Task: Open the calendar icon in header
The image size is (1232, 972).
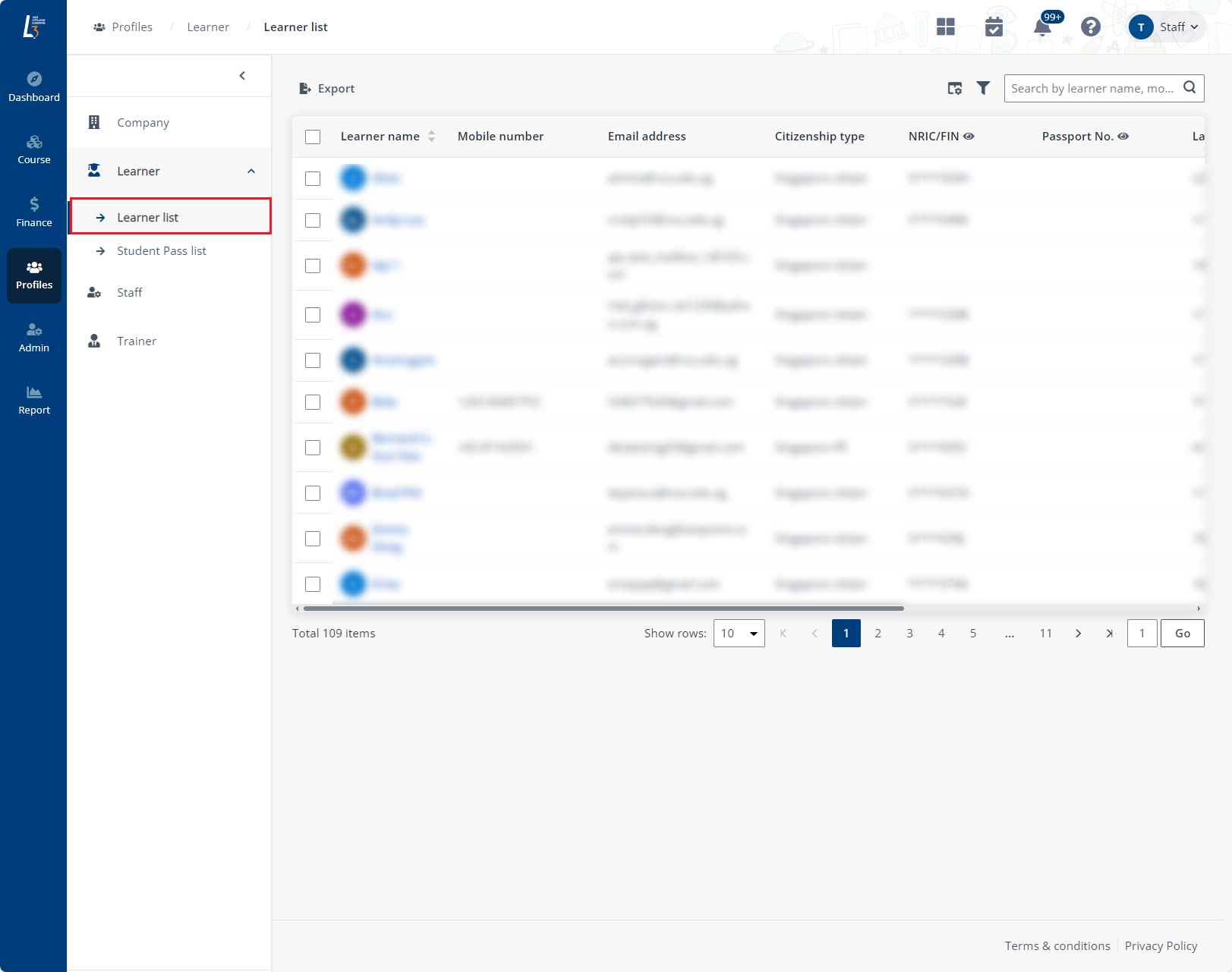Action: pos(994,27)
